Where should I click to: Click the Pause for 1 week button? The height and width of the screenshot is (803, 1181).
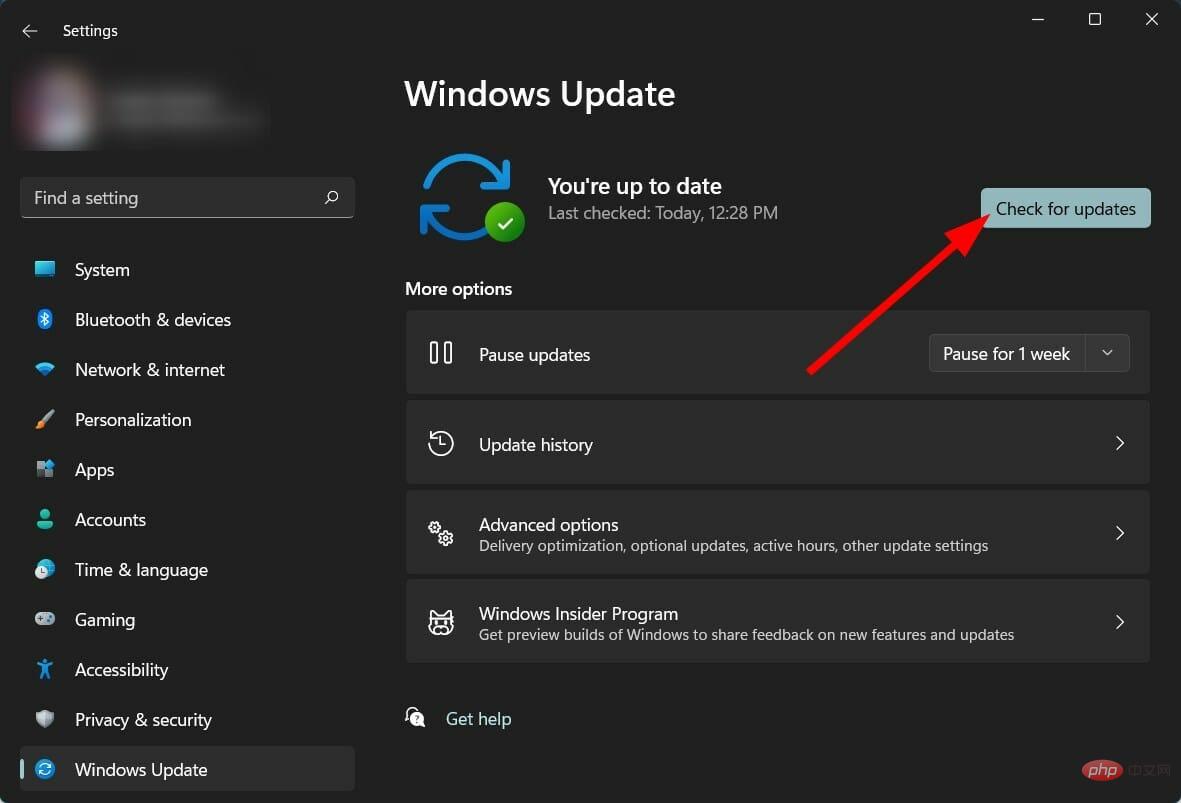pos(1006,353)
